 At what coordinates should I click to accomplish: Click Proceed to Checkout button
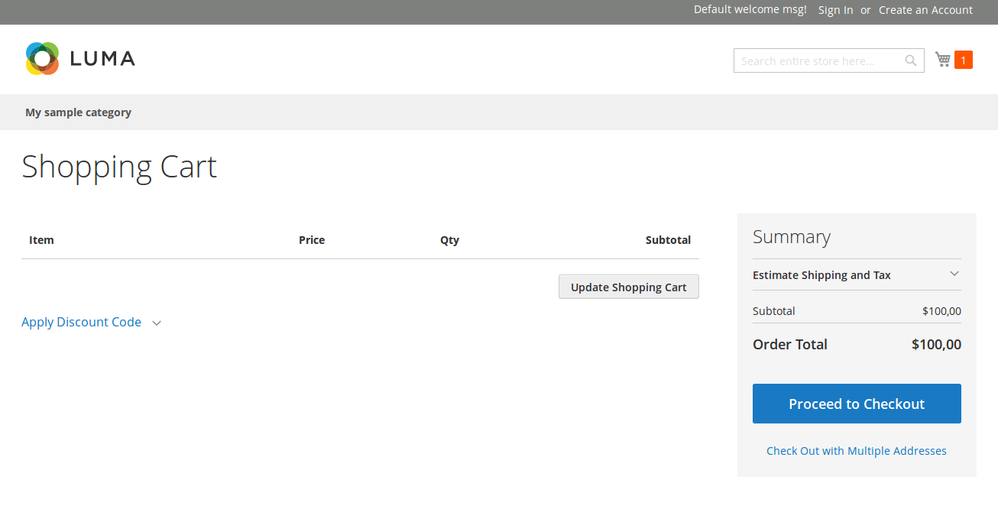[856, 404]
